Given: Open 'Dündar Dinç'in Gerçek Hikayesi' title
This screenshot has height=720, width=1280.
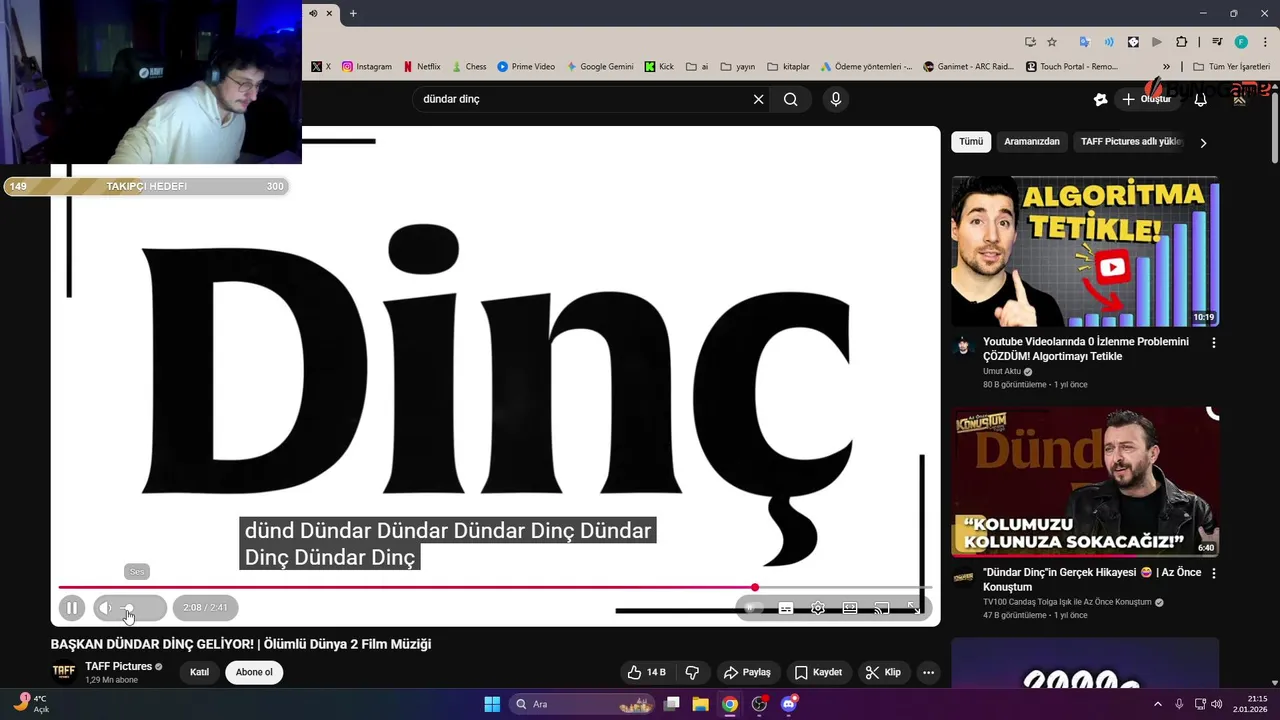Looking at the screenshot, I should tap(1092, 580).
